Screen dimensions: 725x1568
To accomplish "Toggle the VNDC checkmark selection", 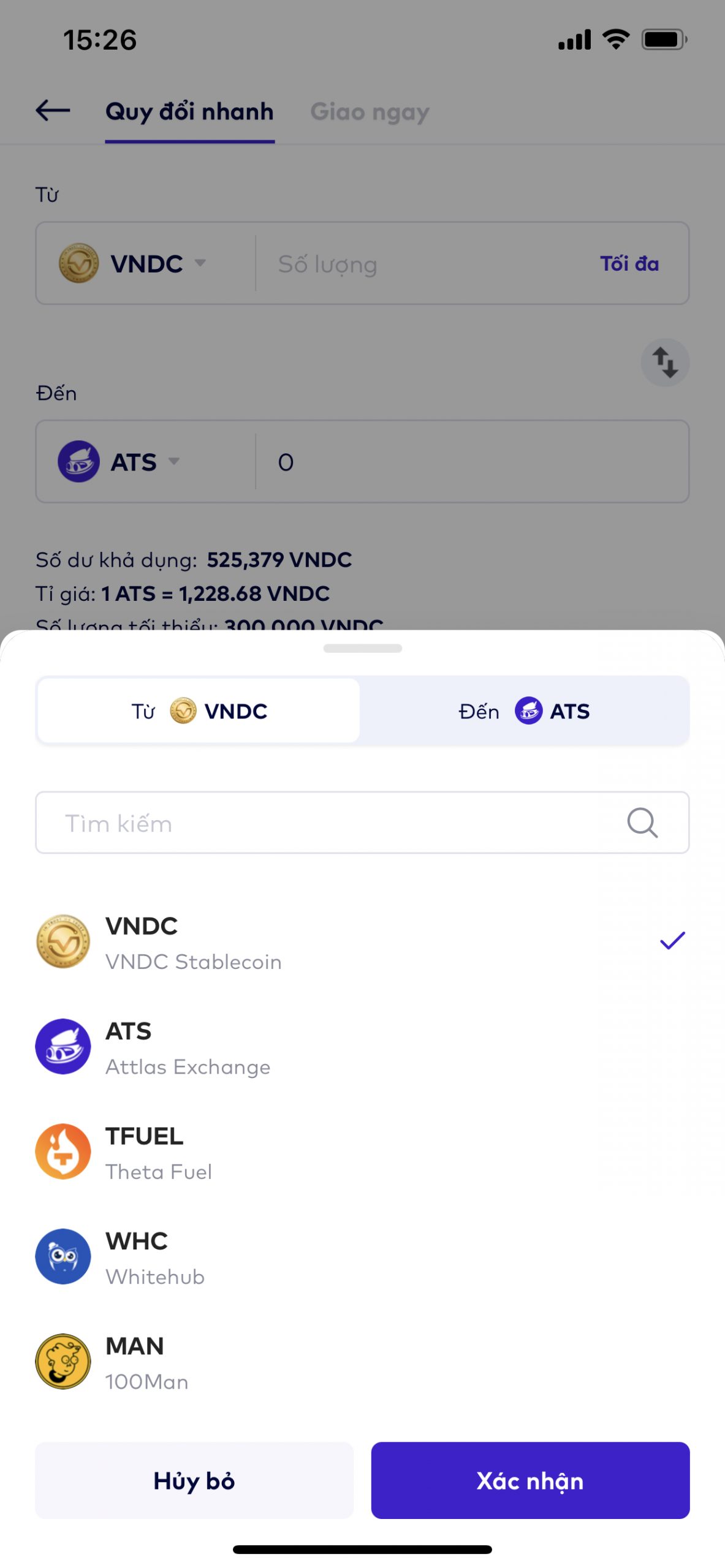I will [672, 941].
